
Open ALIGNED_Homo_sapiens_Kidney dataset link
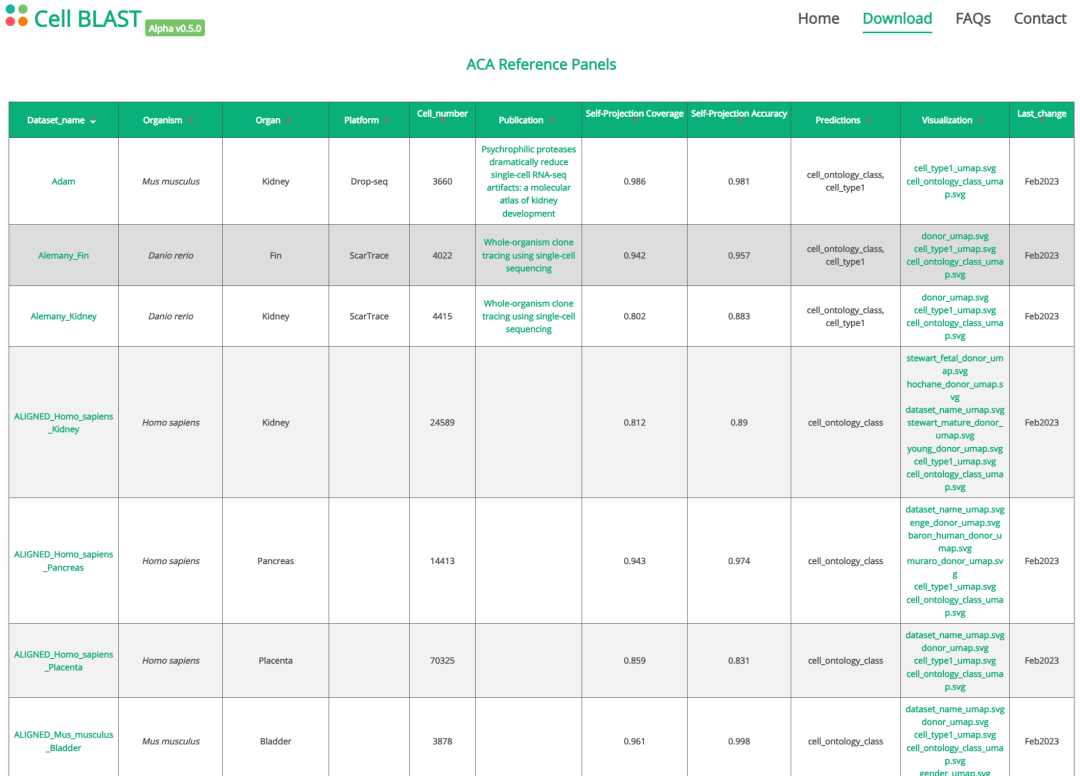[x=63, y=423]
